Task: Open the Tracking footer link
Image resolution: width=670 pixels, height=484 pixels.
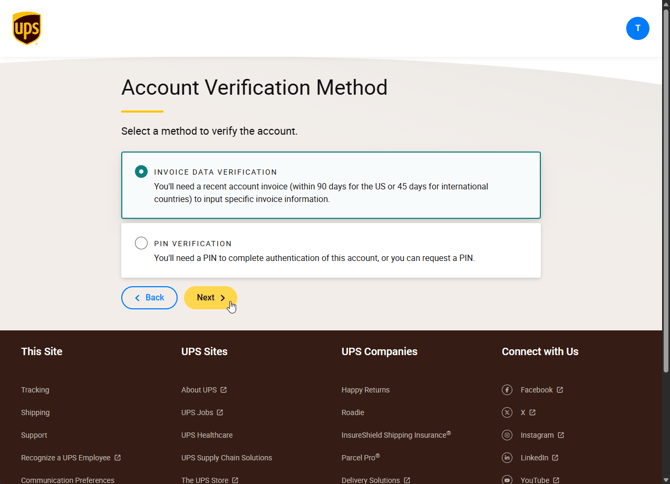Action: click(x=35, y=390)
